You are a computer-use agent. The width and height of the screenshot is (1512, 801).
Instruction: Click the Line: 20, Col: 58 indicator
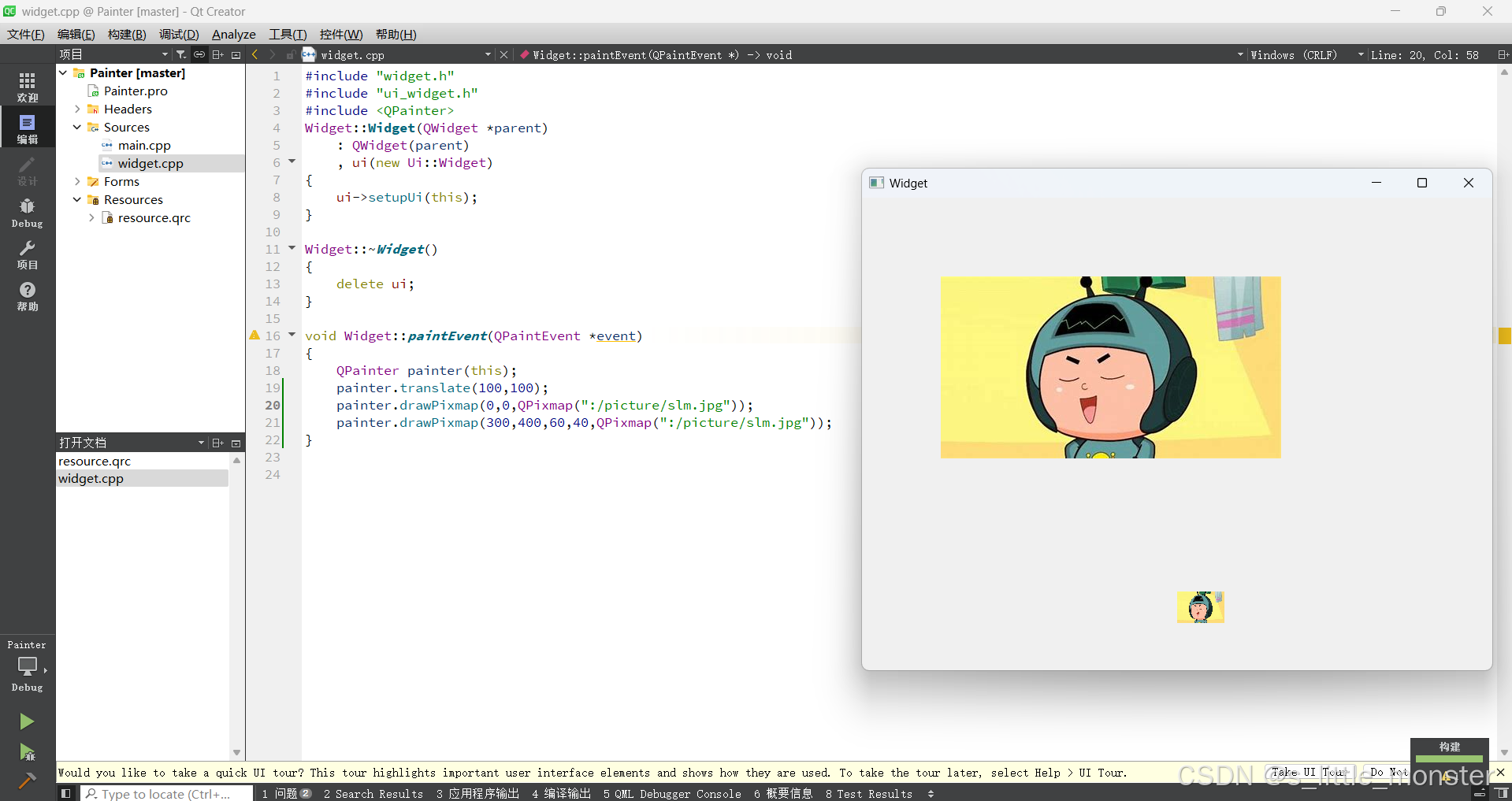pos(1425,54)
